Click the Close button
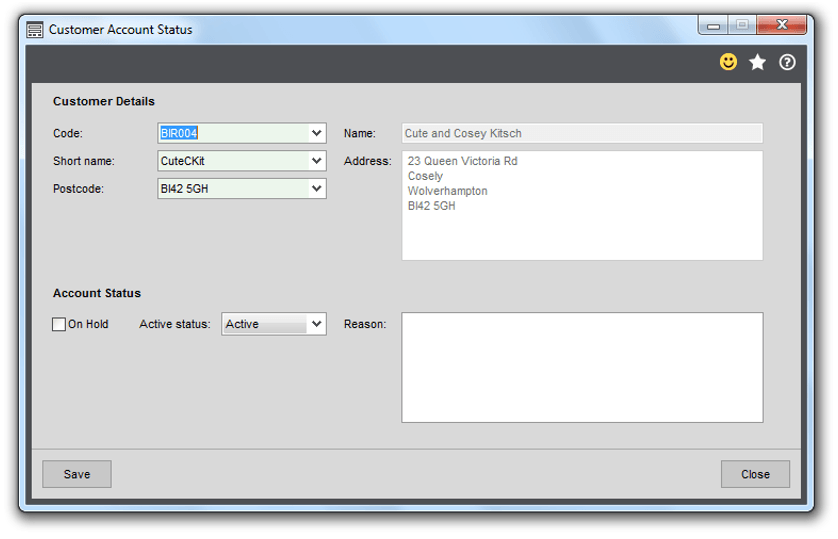This screenshot has height=539, width=838. [x=755, y=474]
